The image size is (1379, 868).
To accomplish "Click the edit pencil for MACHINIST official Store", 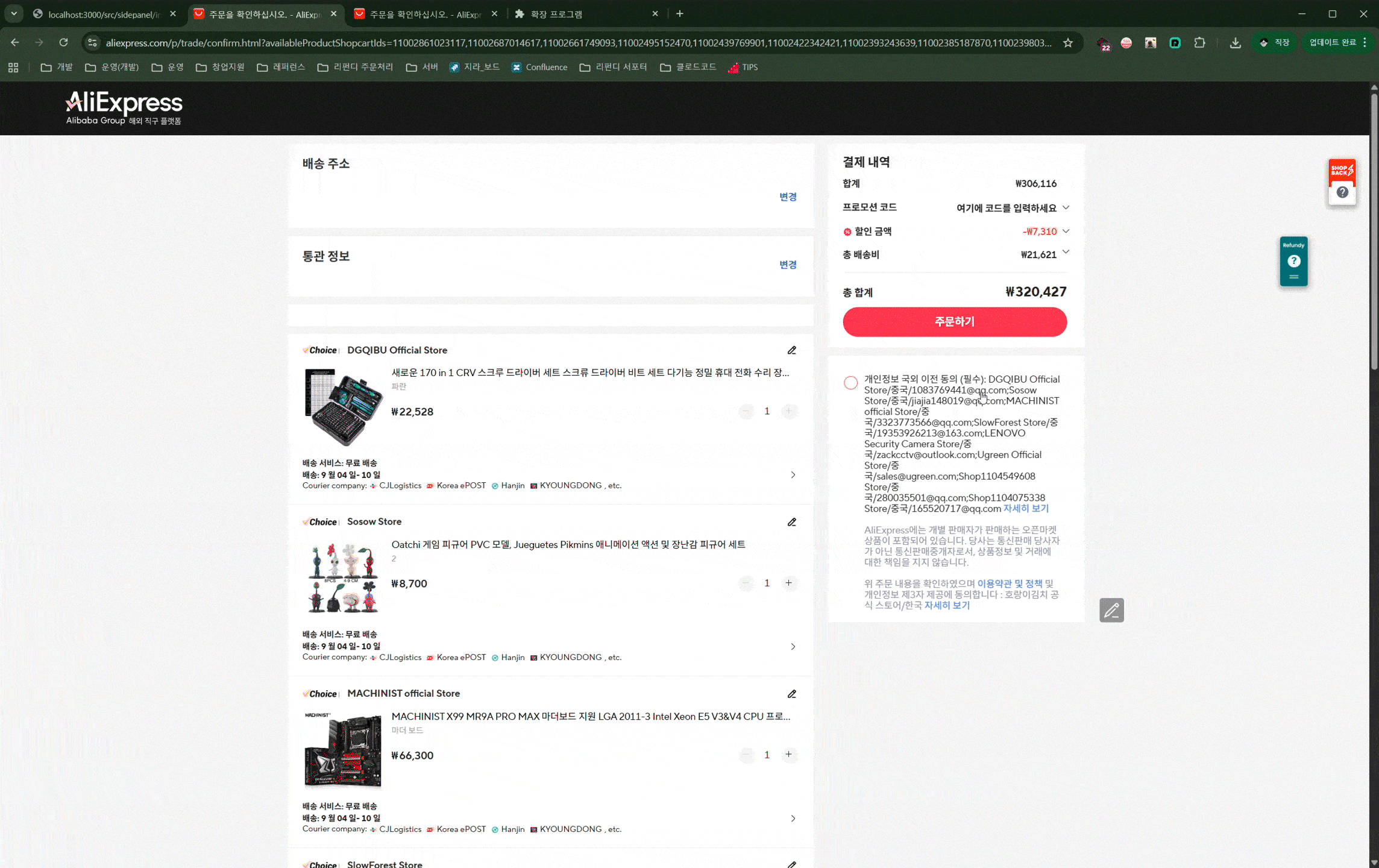I will (x=791, y=694).
